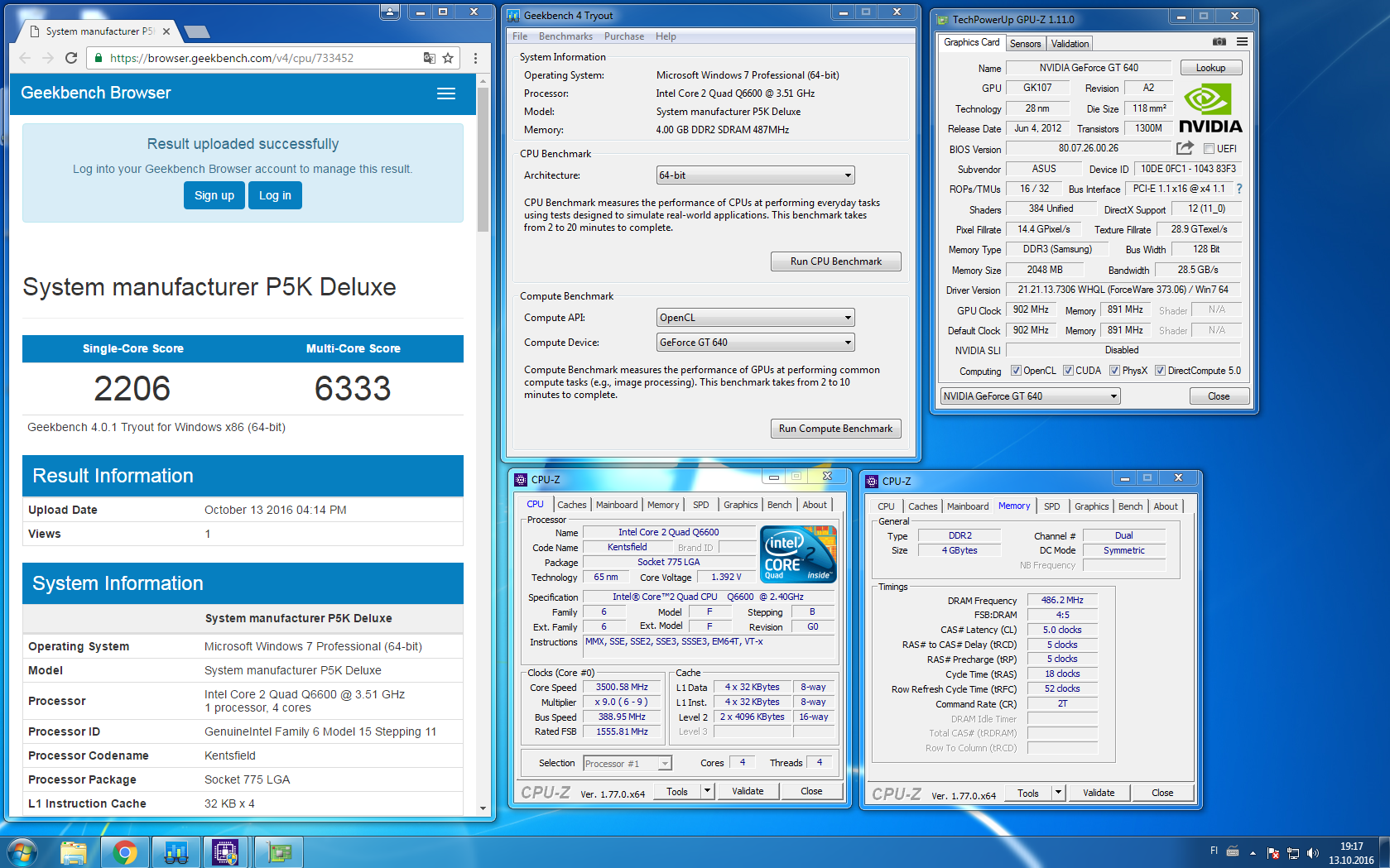
Task: Bookmark this page with the star icon
Action: tap(448, 58)
